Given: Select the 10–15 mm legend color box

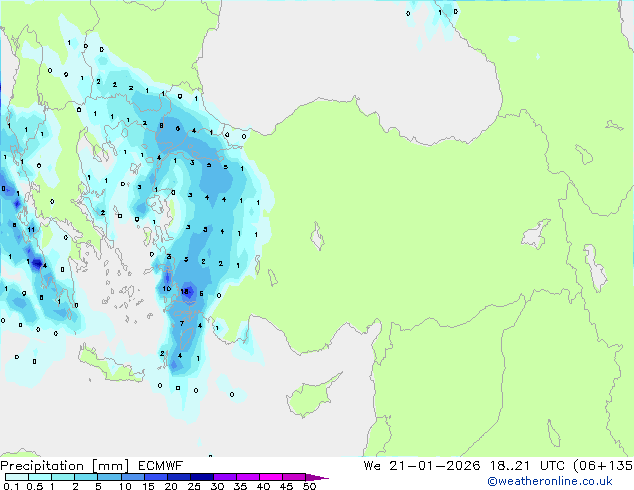Looking at the screenshot, I should click(x=132, y=477).
